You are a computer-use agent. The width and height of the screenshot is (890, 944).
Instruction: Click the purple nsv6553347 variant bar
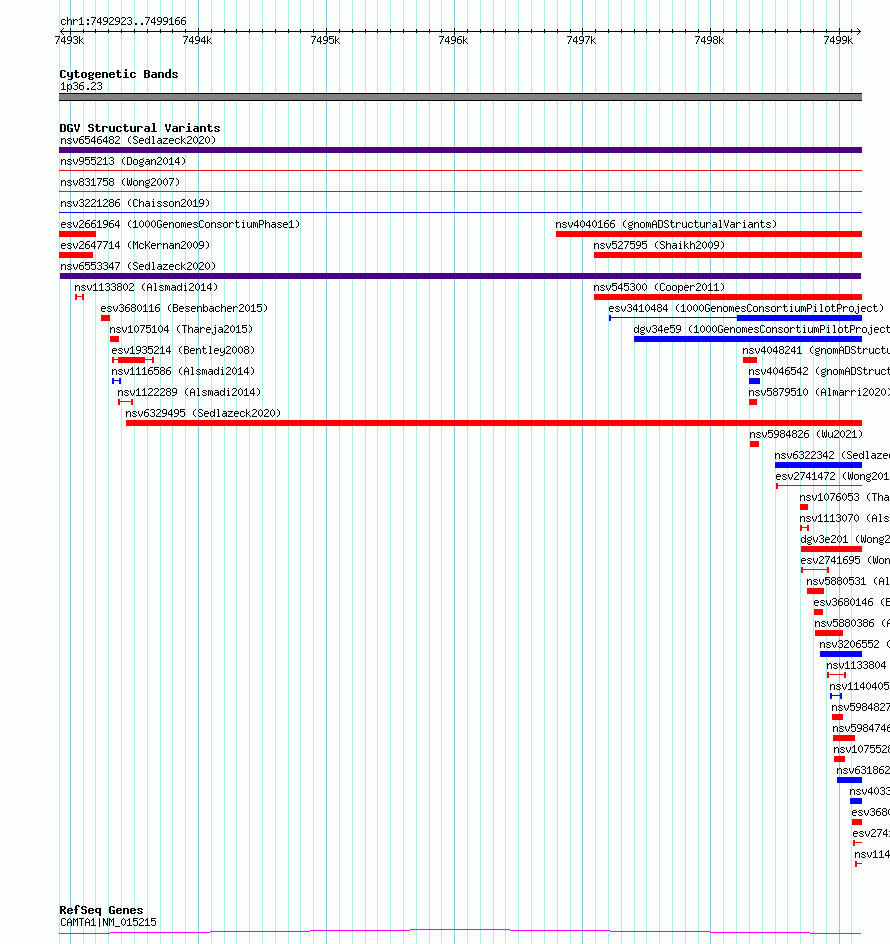click(461, 276)
